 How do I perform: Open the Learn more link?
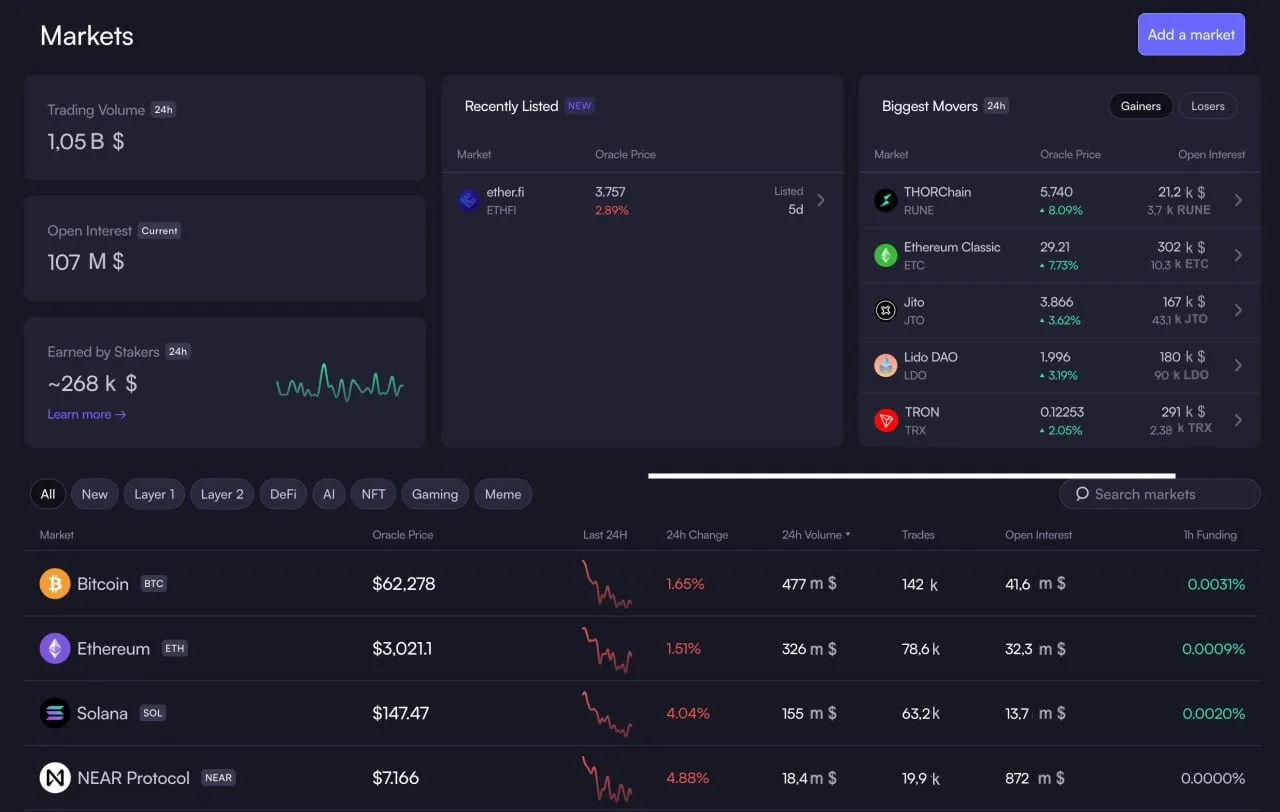(x=87, y=414)
